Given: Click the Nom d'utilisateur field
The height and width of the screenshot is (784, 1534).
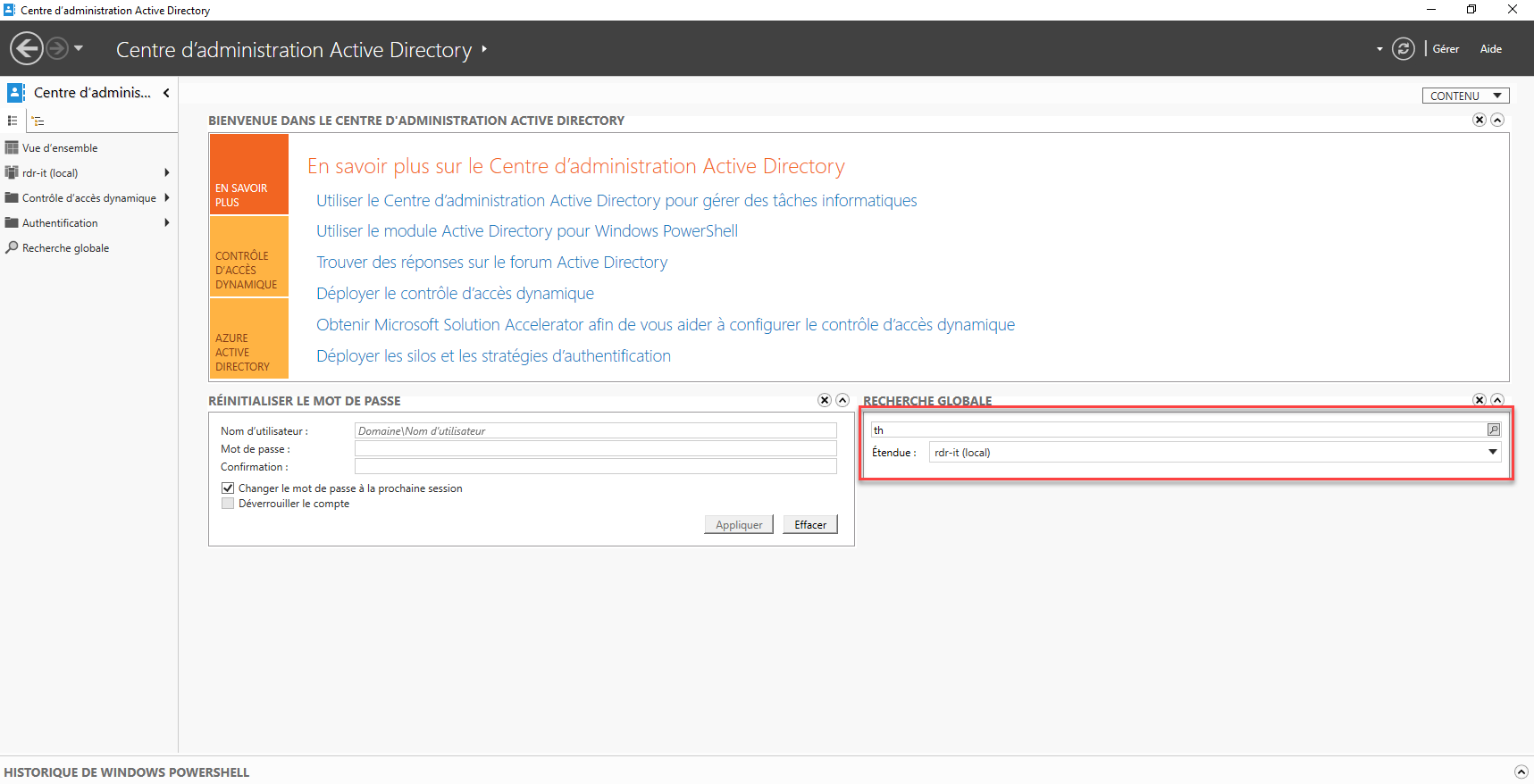Looking at the screenshot, I should [x=596, y=430].
